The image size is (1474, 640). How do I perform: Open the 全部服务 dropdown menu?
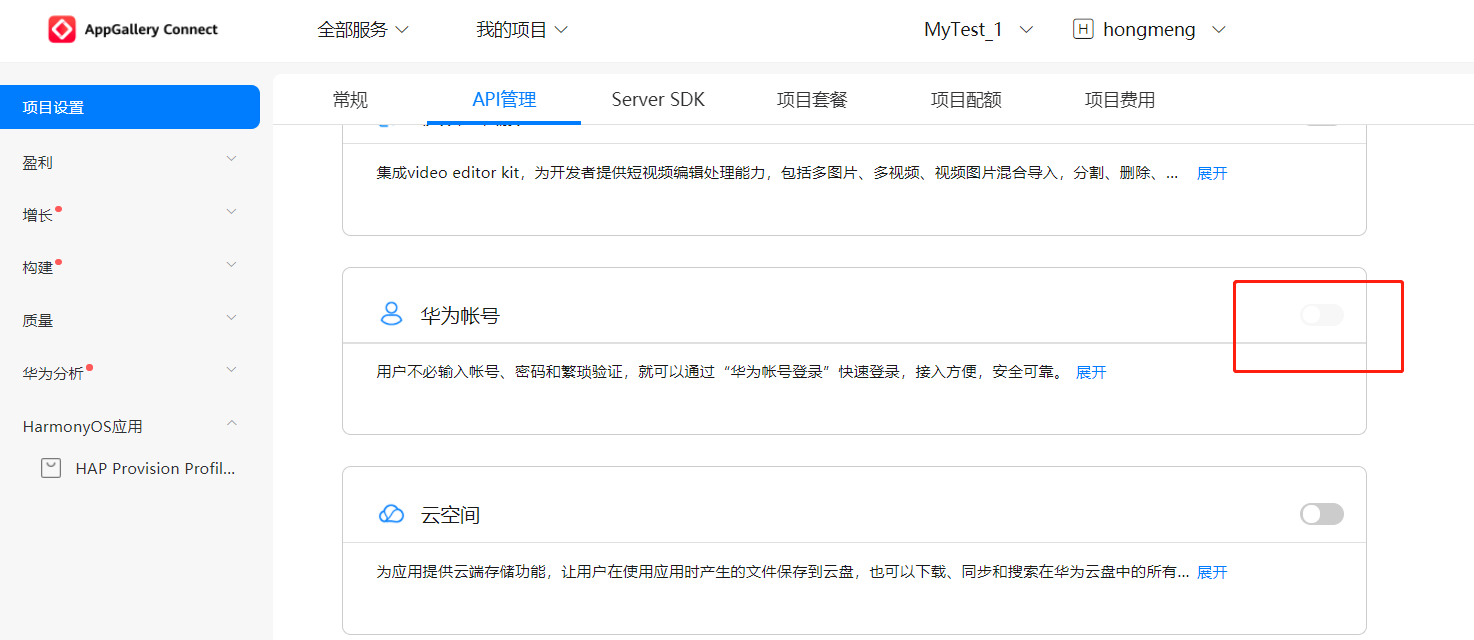point(363,30)
